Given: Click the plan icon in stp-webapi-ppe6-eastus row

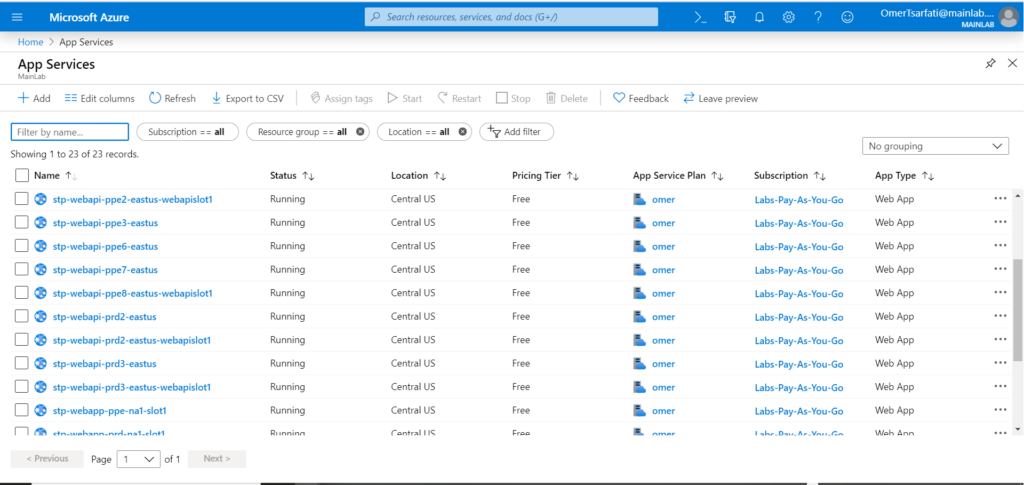Looking at the screenshot, I should coord(639,246).
